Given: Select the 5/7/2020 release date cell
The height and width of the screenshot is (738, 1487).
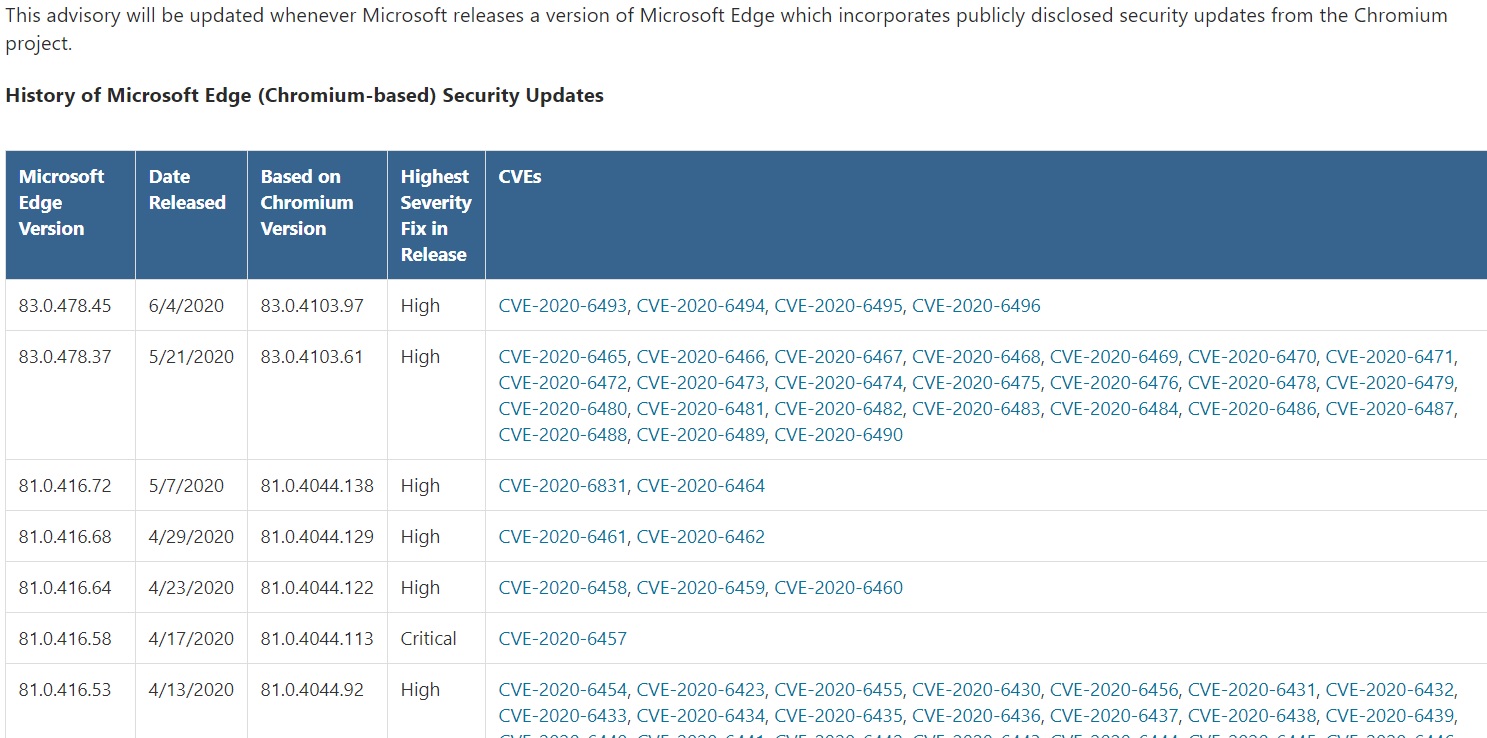Looking at the screenshot, I should tap(191, 486).
